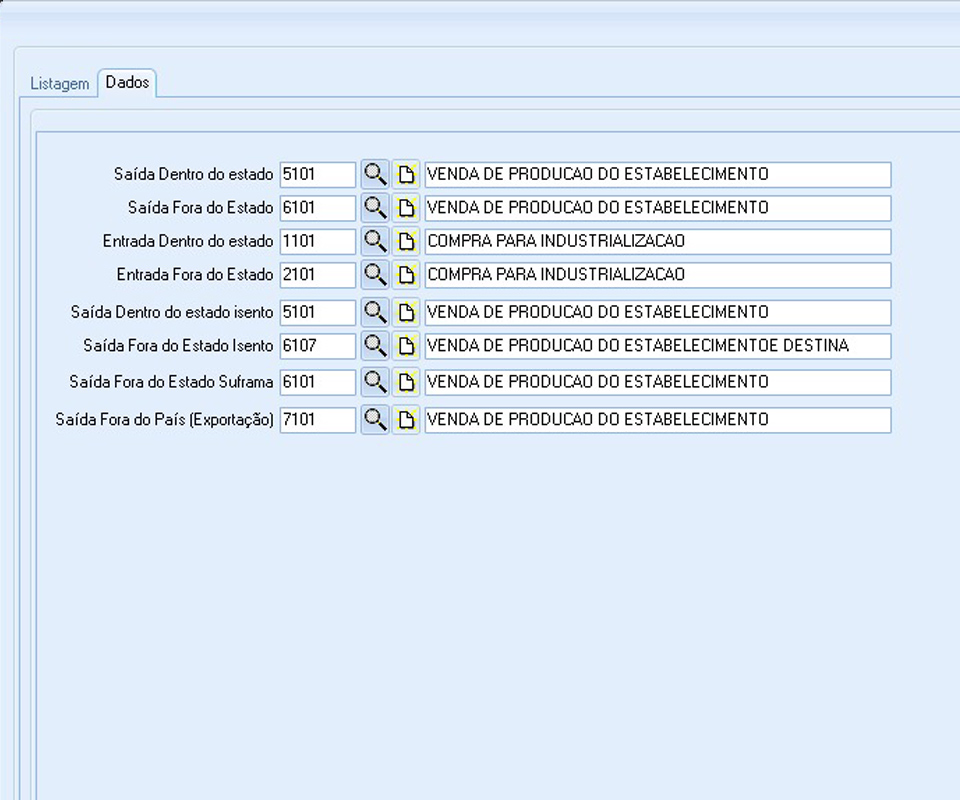
Task: Click description field containing ESTABELECIMENTOE DESTINA
Action: click(657, 346)
